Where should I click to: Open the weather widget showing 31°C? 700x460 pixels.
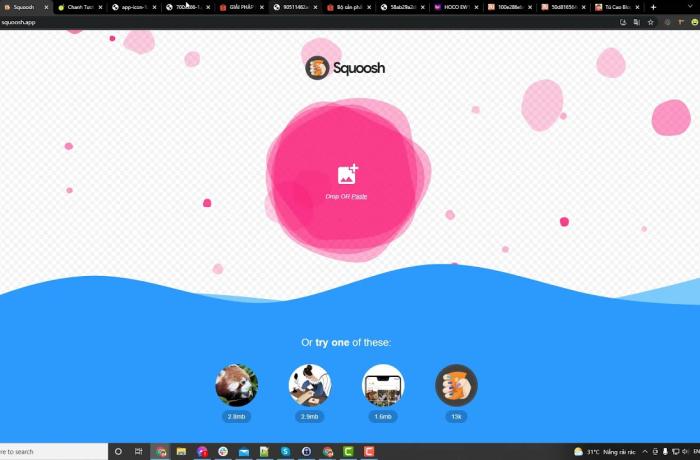pyautogui.click(x=600, y=452)
